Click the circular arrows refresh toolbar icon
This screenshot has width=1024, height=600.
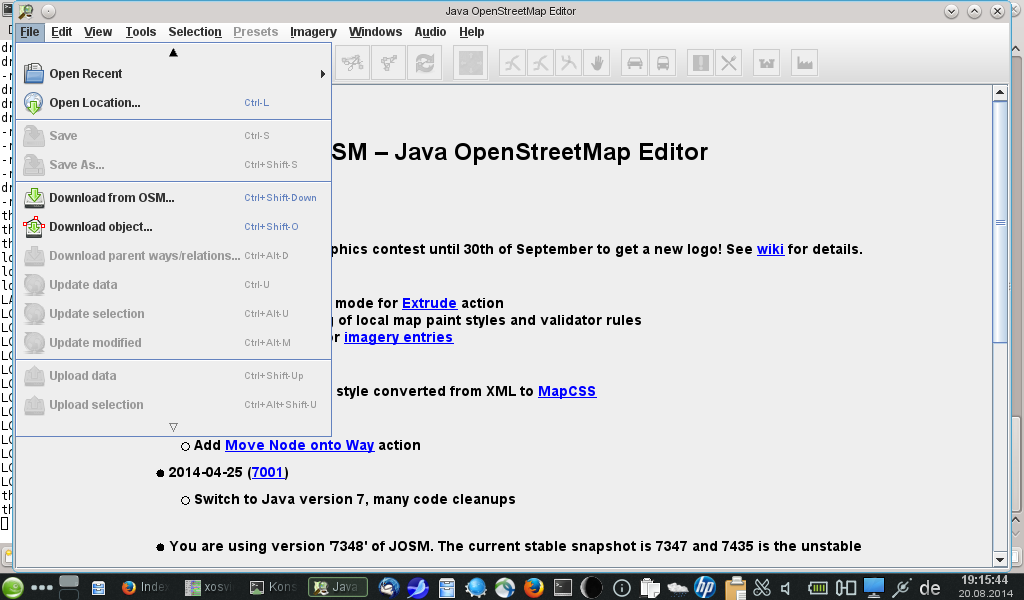pyautogui.click(x=424, y=63)
